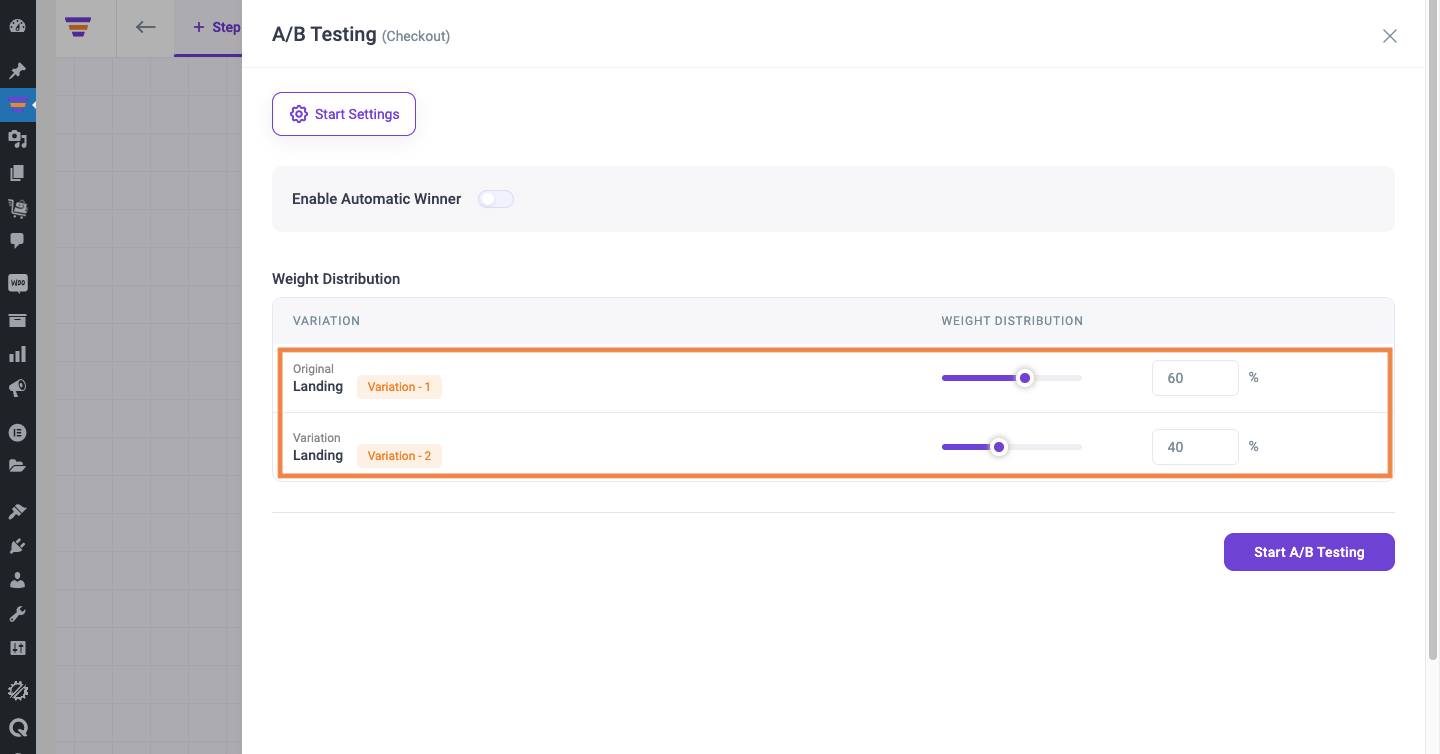Image resolution: width=1440 pixels, height=754 pixels.
Task: Click the A/B Testing (Checkout) title
Action: (x=361, y=35)
